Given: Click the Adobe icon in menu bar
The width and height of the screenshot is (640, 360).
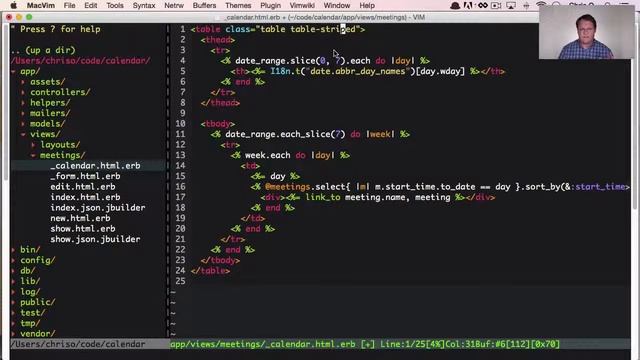Looking at the screenshot, I should tap(468, 5).
